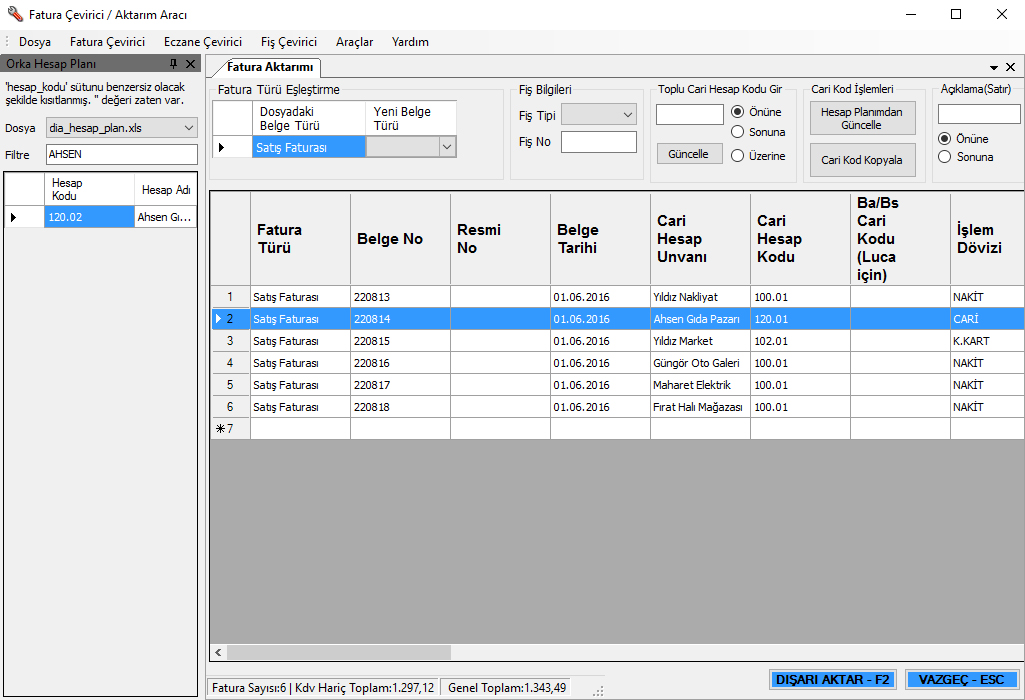Select Önüne in Toplu Cari Hesap Kodu

pyautogui.click(x=737, y=112)
